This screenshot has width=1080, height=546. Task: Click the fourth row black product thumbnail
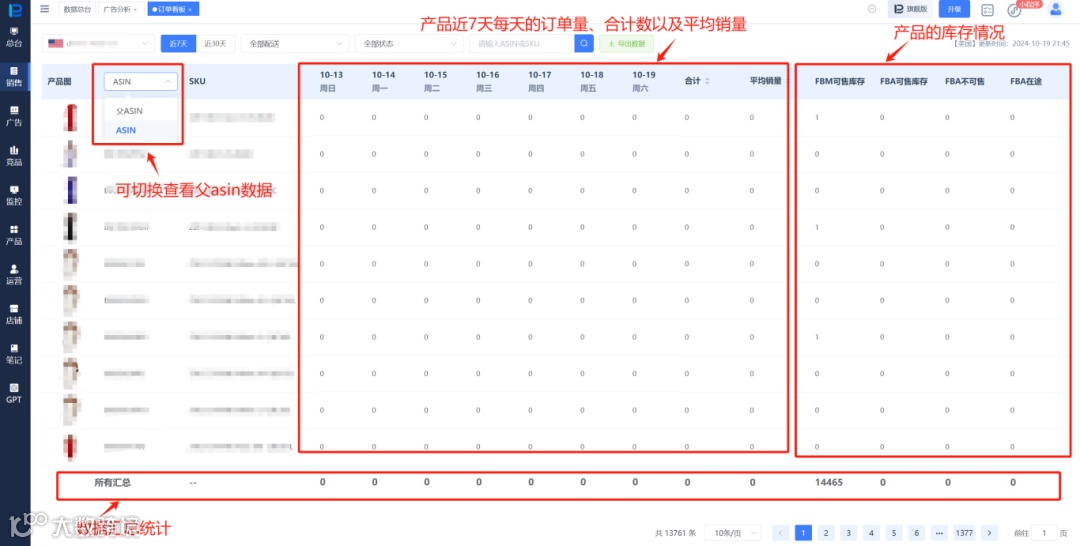(x=70, y=227)
